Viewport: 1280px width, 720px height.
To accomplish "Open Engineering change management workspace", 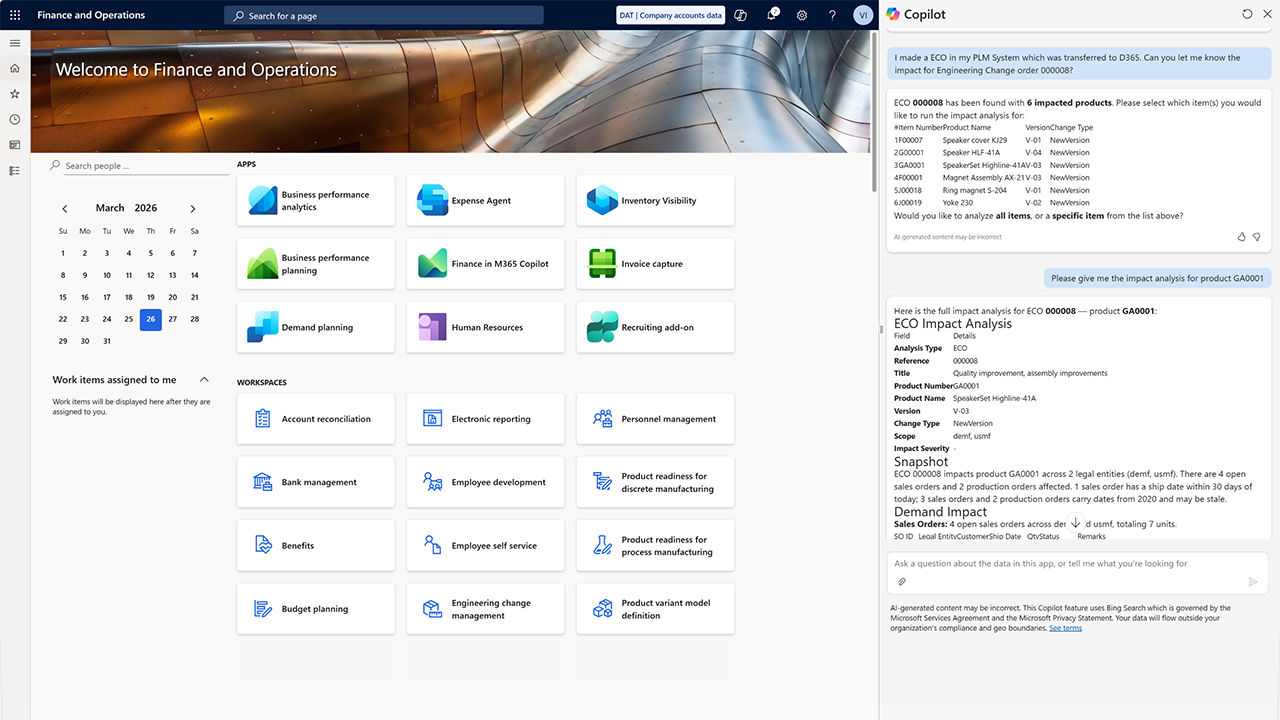I will click(x=486, y=609).
